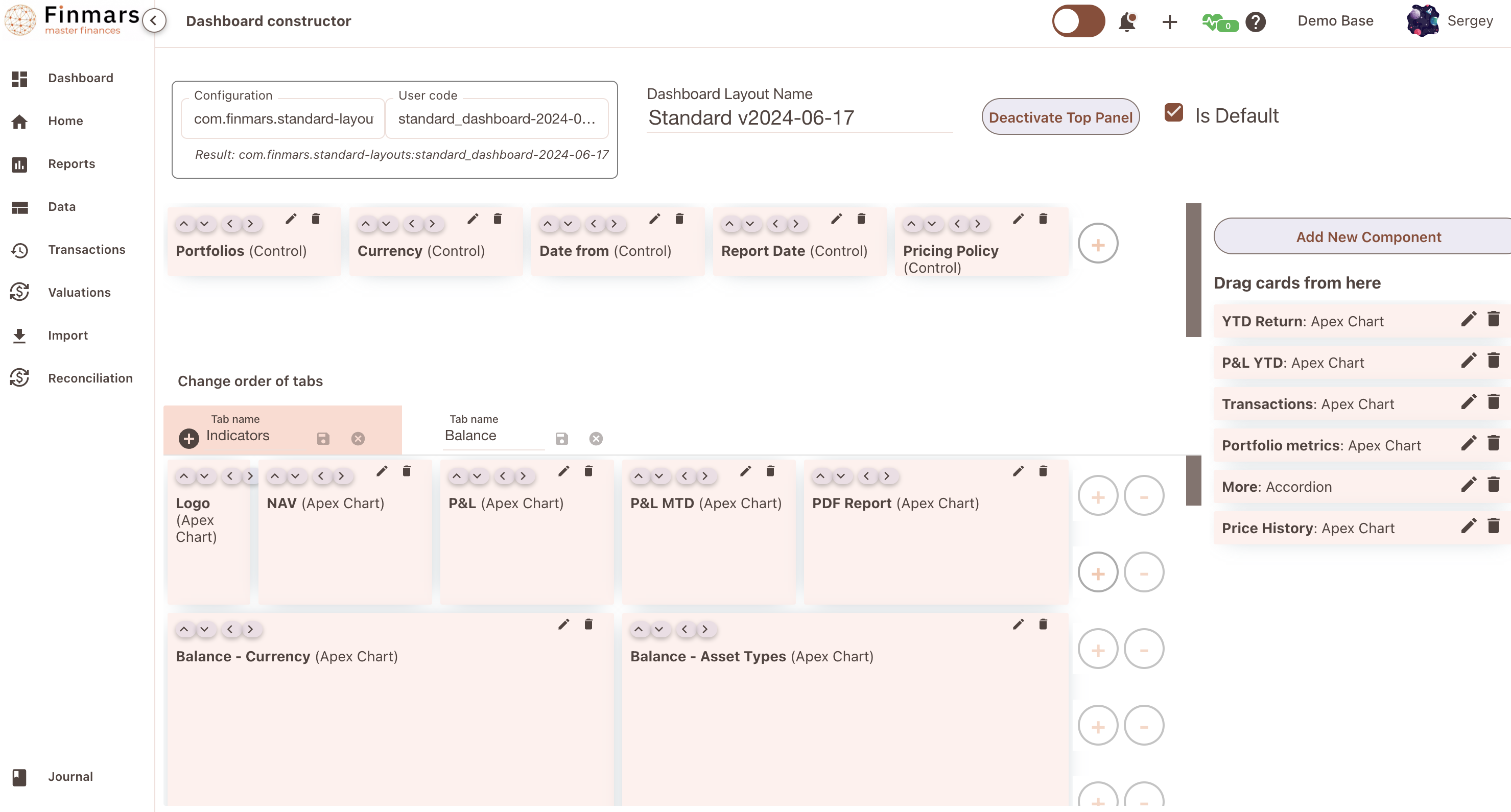The height and width of the screenshot is (812, 1511).
Task: Open Transactions in the sidebar
Action: (x=87, y=250)
